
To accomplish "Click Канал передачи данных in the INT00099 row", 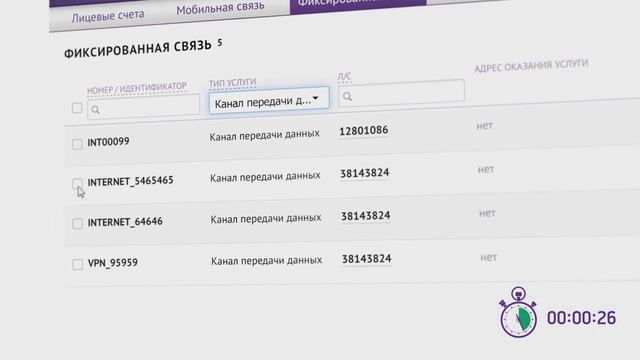I will pyautogui.click(x=264, y=135).
